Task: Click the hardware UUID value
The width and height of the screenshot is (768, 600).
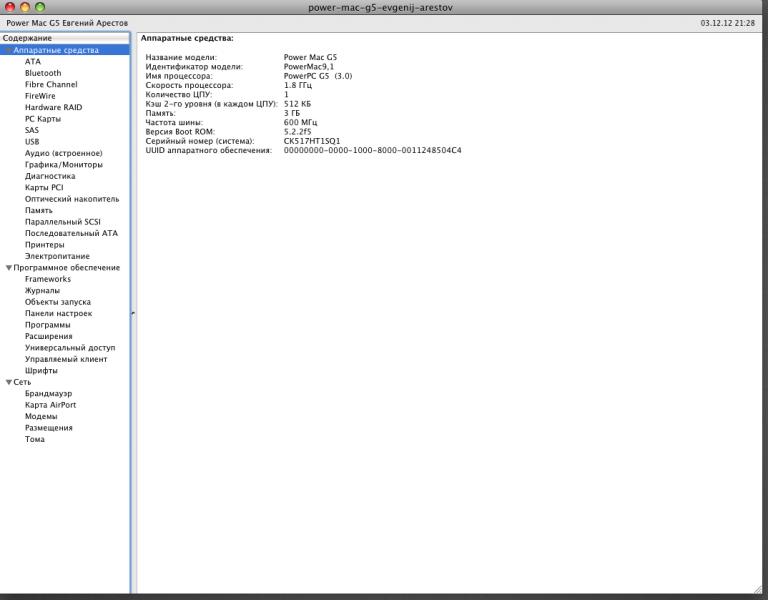Action: tap(372, 150)
